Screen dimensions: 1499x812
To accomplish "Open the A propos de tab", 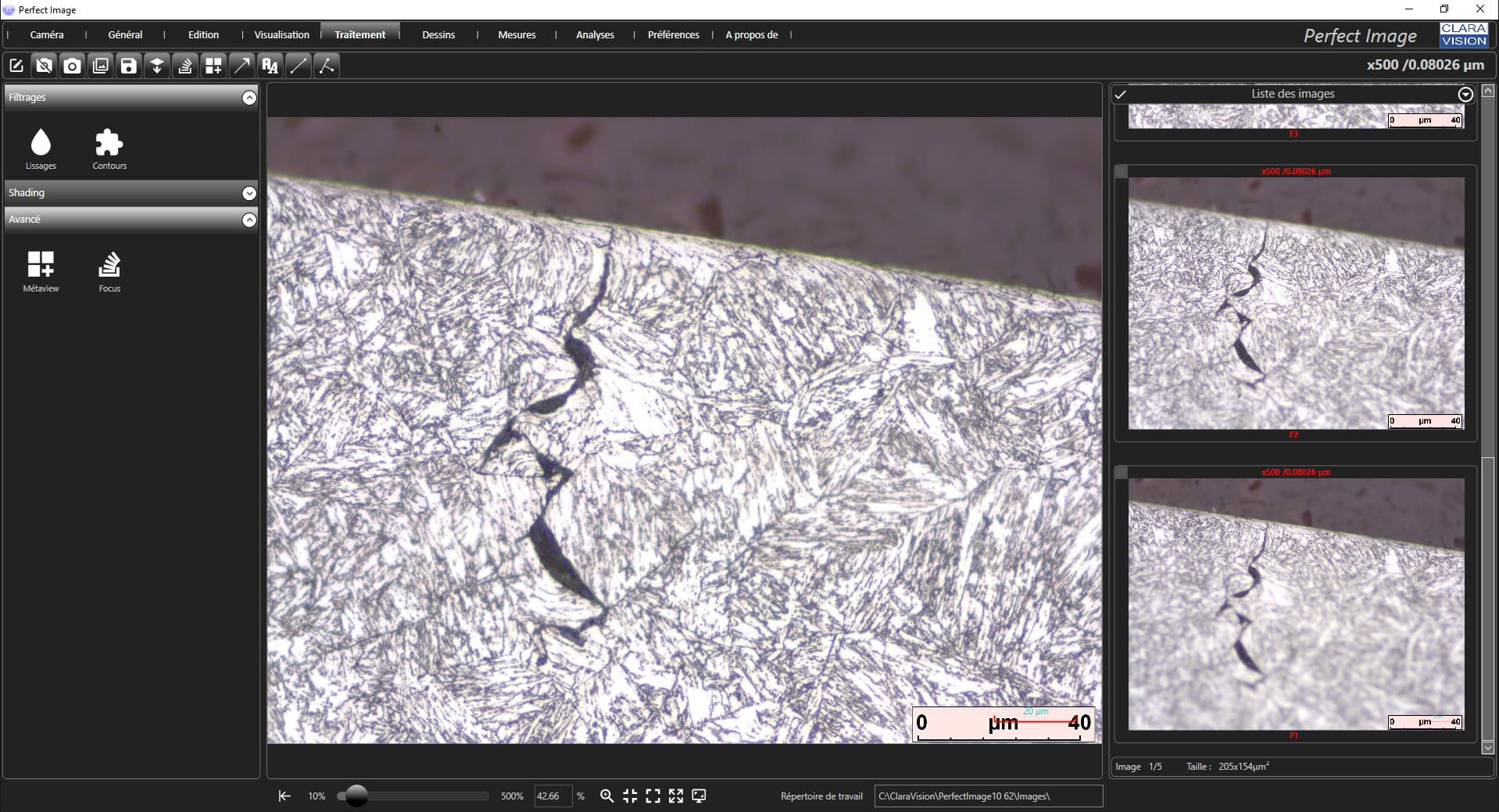I will coord(751,34).
